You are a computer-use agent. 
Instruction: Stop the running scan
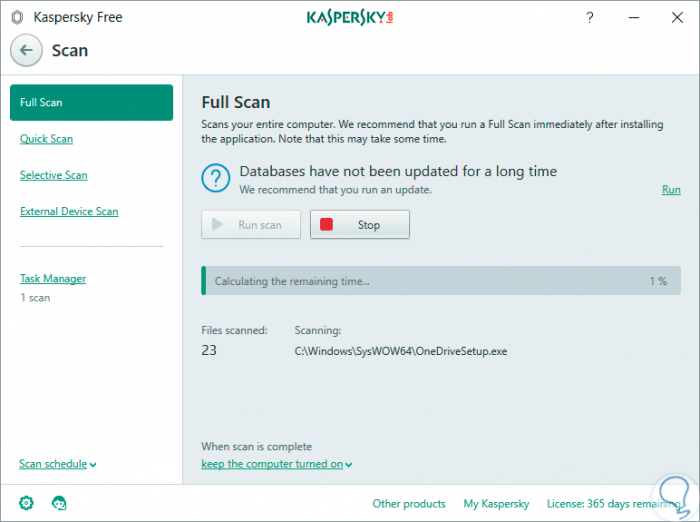pyautogui.click(x=360, y=225)
